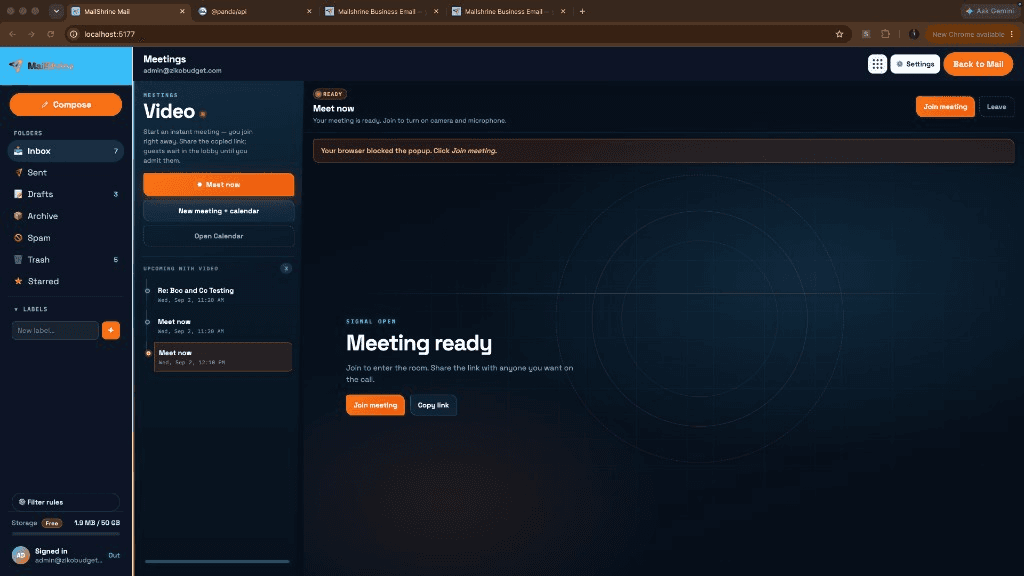Open the Spam folder
The width and height of the screenshot is (1024, 576).
tap(65, 238)
